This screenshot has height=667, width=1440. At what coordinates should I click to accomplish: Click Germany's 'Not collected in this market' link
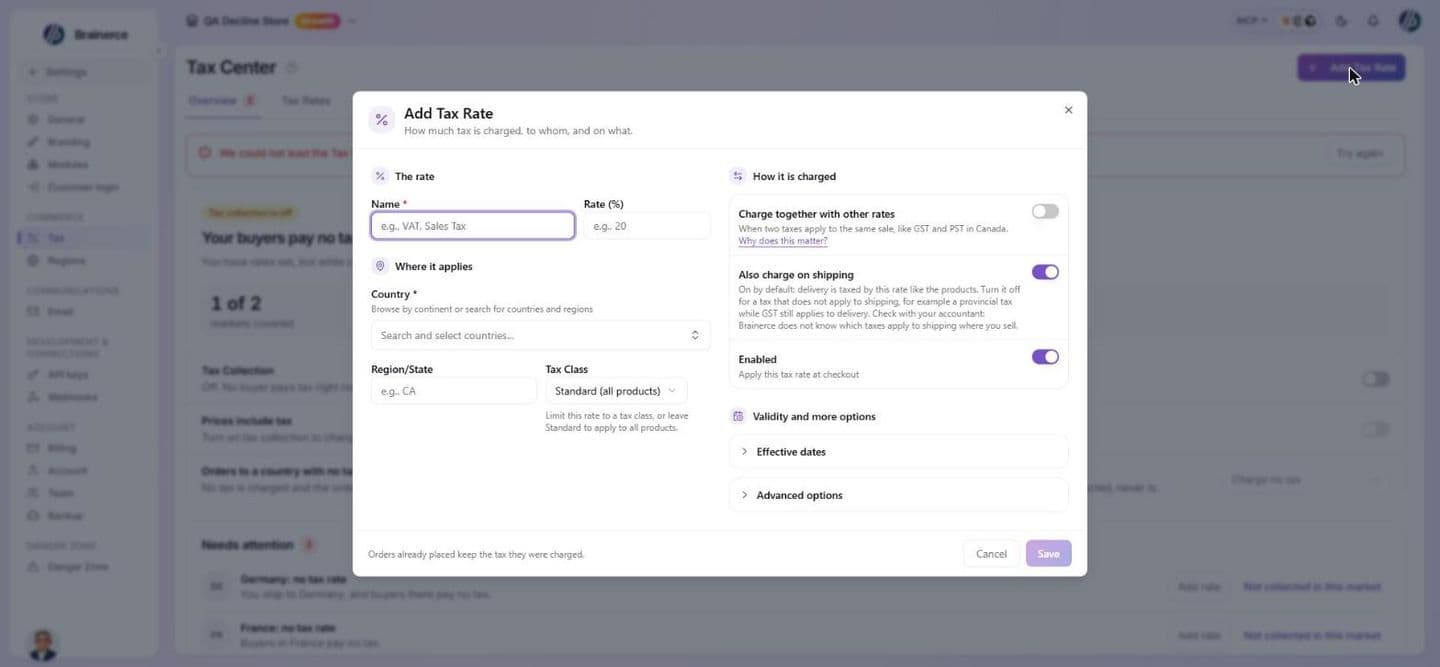(x=1312, y=587)
